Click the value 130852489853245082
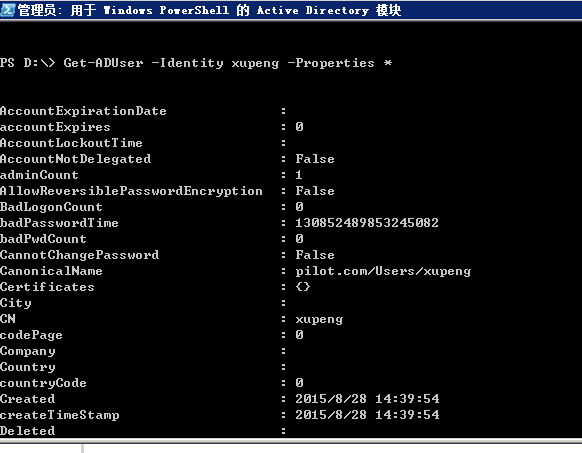The width and height of the screenshot is (582, 453). 367,223
